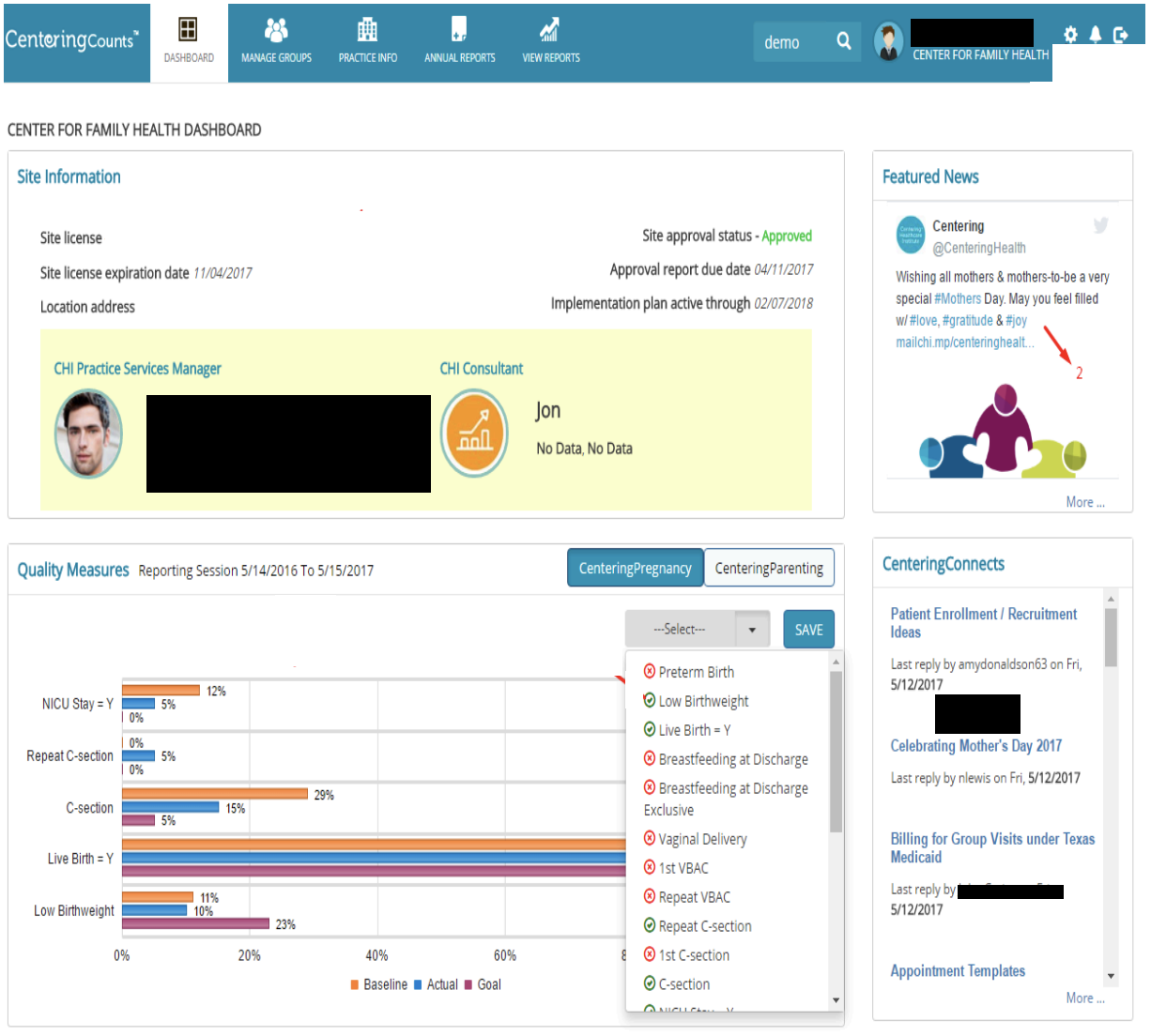Open View Reports menu item
The height and width of the screenshot is (1036, 1151).
point(550,43)
